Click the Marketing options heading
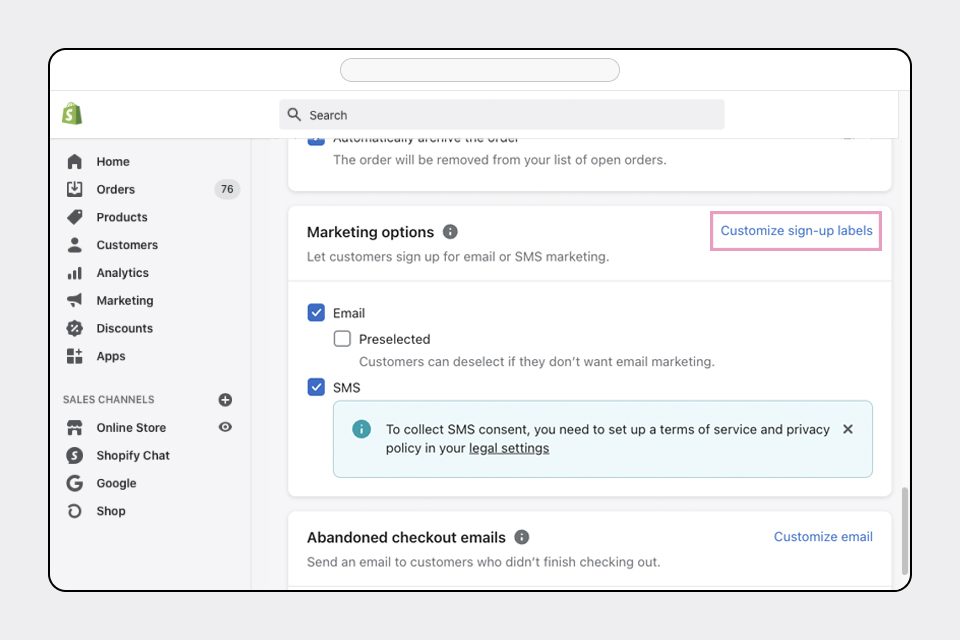 click(370, 232)
